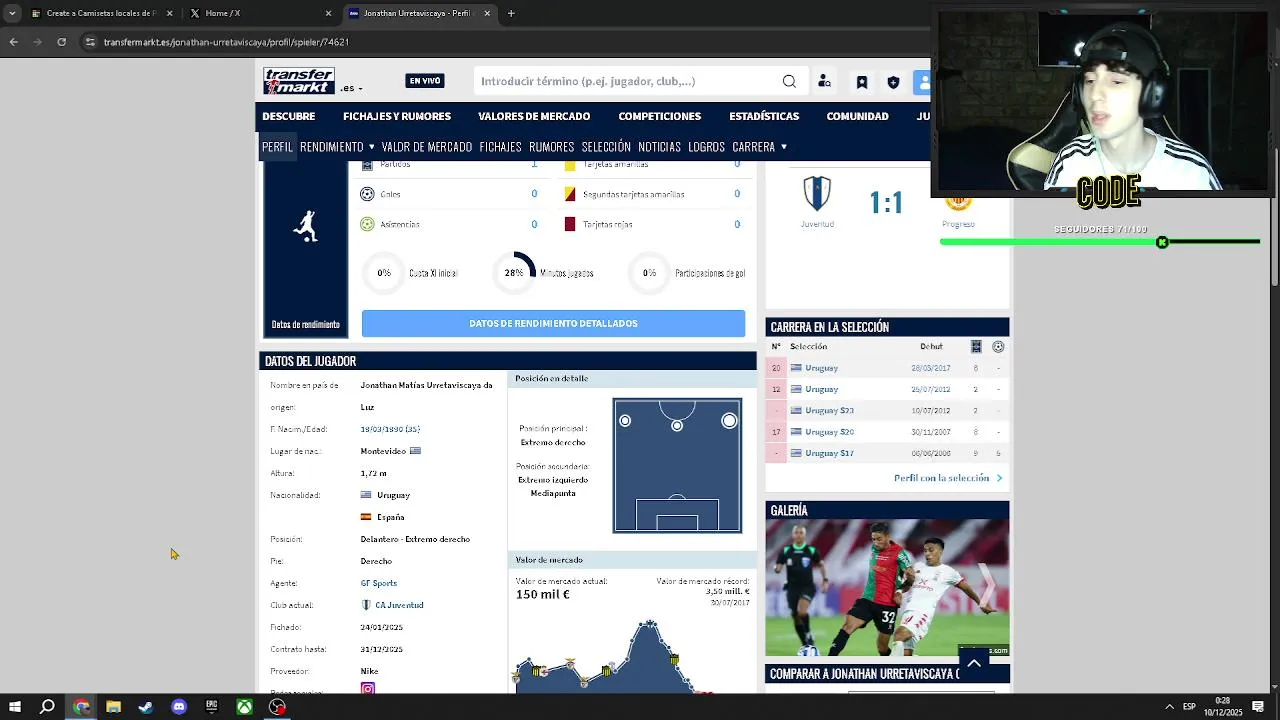Switch to VALOR DE MERCADO tab
The width and height of the screenshot is (1280, 720).
[x=427, y=147]
